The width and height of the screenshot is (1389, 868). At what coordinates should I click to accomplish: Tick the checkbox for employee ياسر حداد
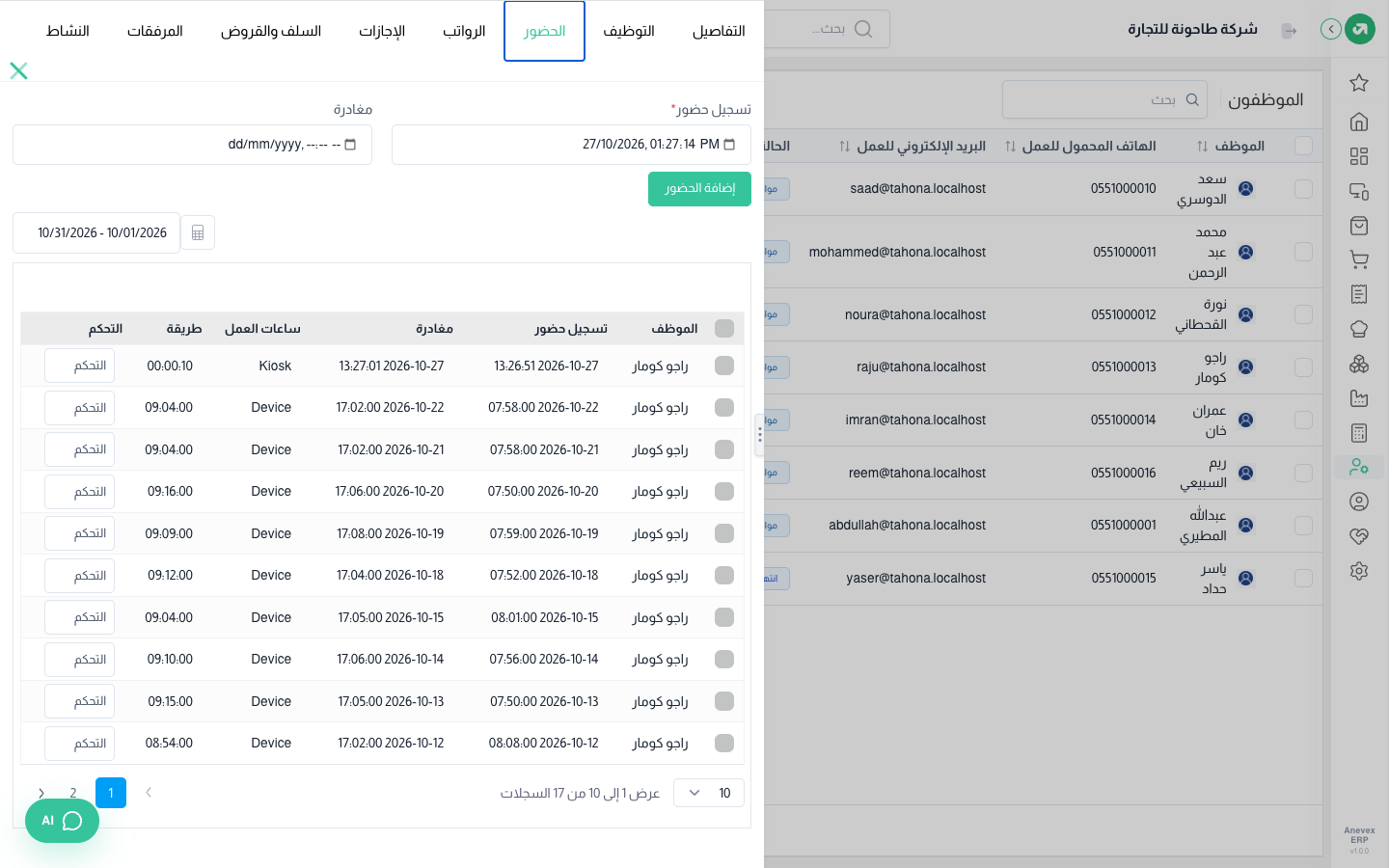(x=1303, y=578)
